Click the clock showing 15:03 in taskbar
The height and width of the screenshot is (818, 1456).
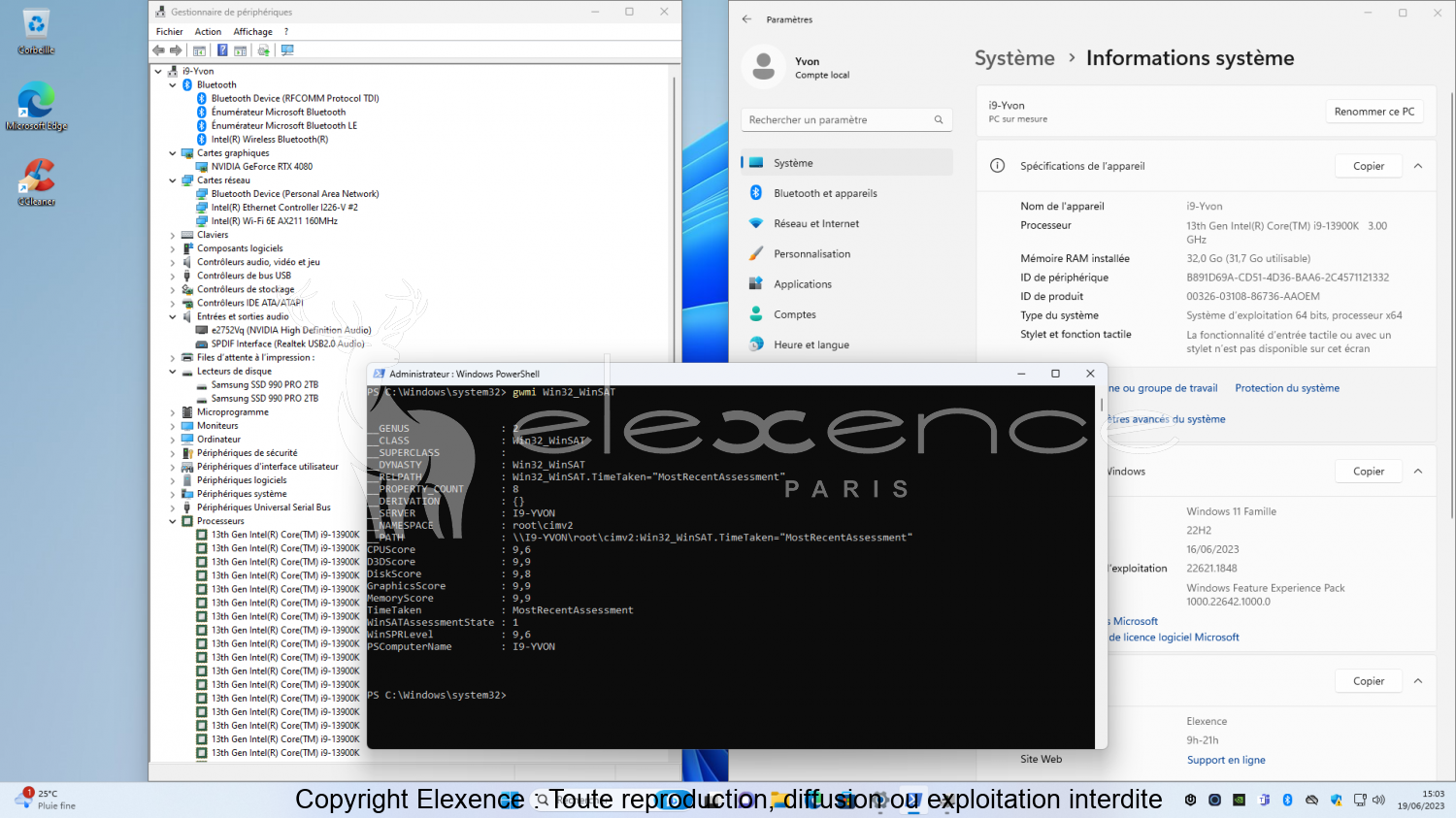pos(1421,800)
